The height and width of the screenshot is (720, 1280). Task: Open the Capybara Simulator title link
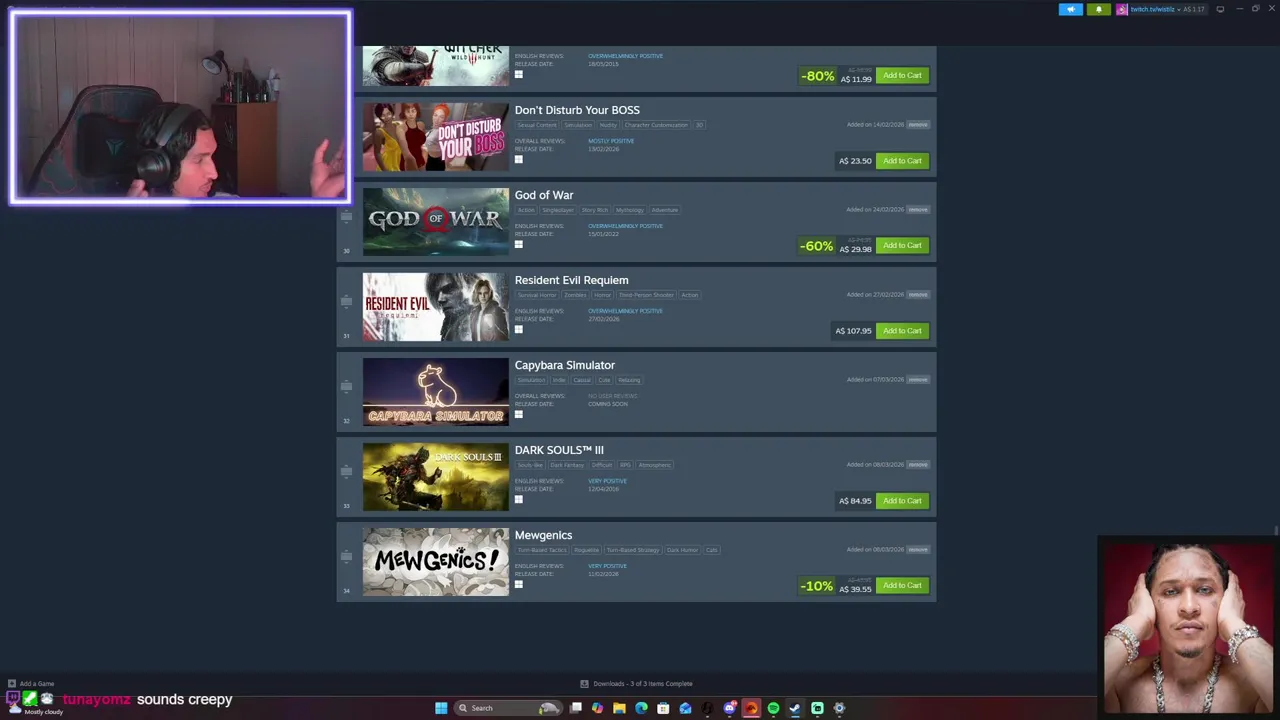coord(565,365)
